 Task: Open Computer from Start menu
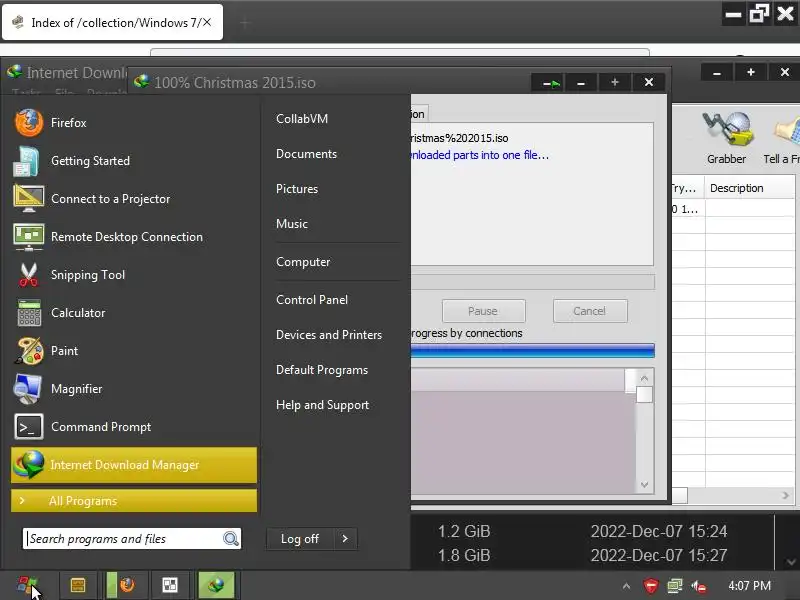pos(303,262)
